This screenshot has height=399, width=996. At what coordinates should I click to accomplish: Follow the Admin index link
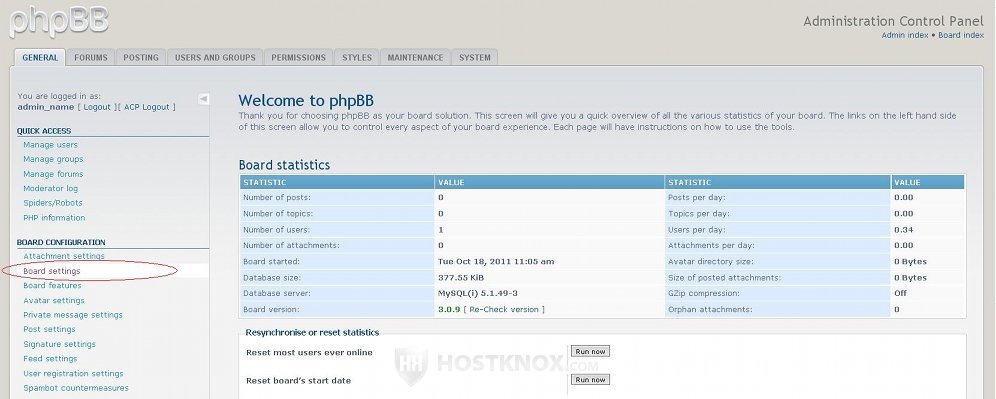905,36
